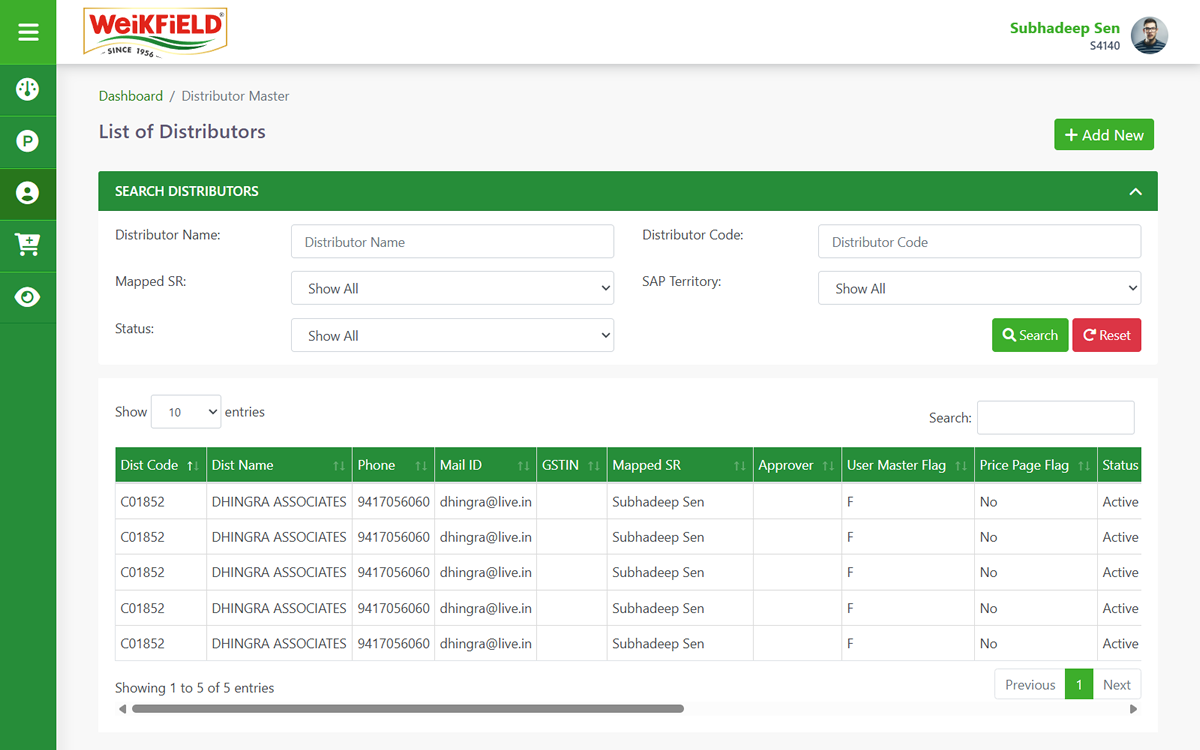Go to Previous page

point(1030,685)
